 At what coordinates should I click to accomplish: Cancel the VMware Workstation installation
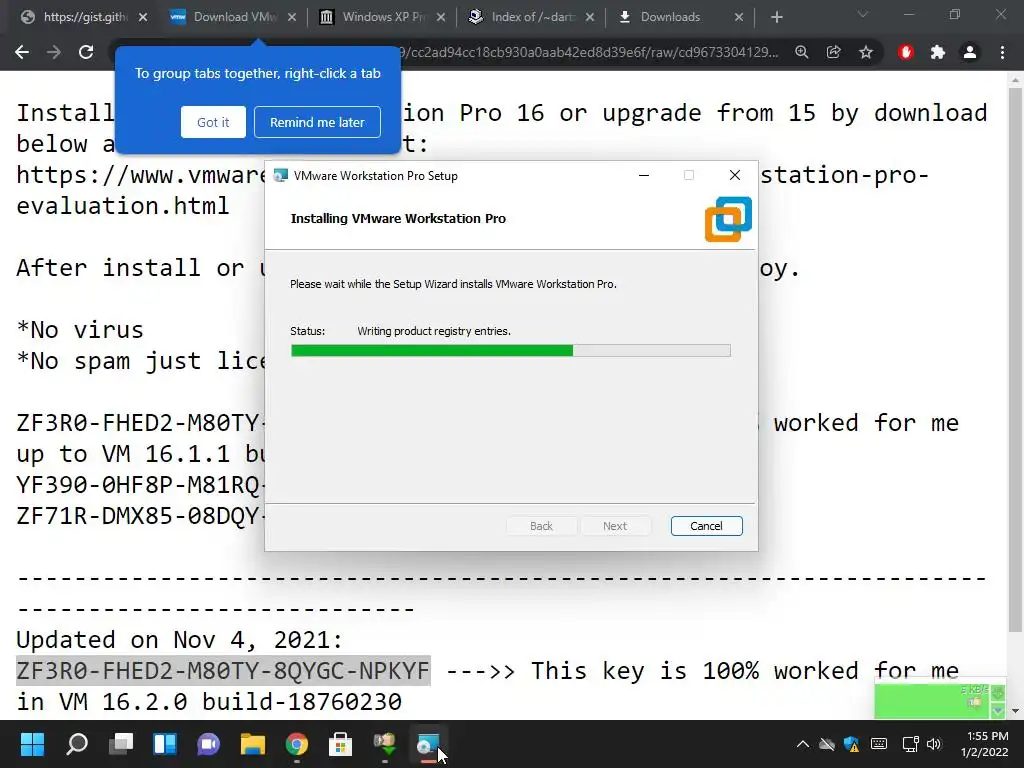[x=706, y=526]
